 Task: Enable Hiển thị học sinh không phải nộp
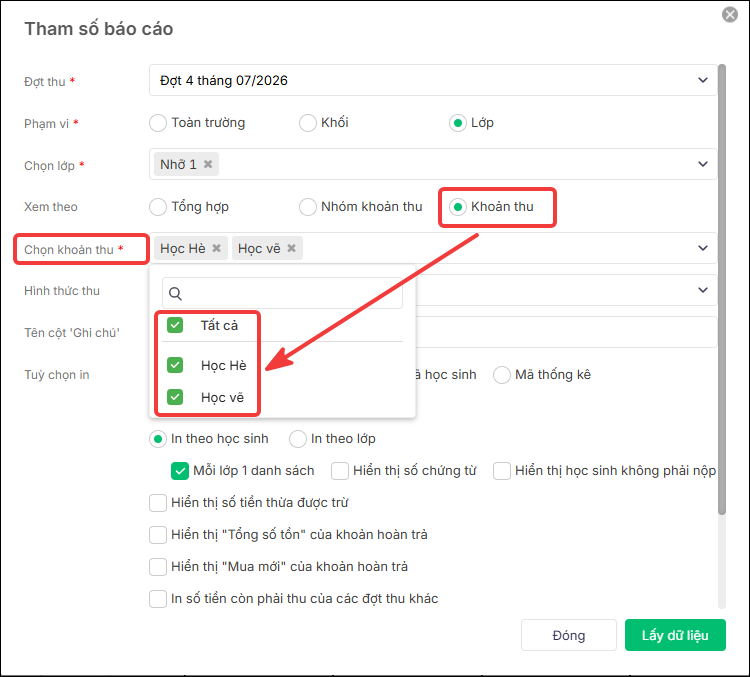[x=502, y=471]
